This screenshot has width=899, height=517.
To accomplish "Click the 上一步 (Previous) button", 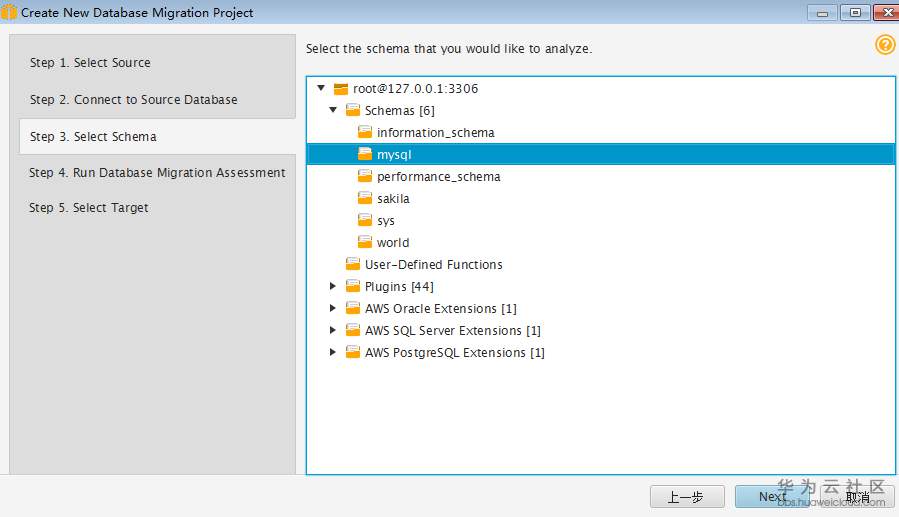I will click(687, 496).
